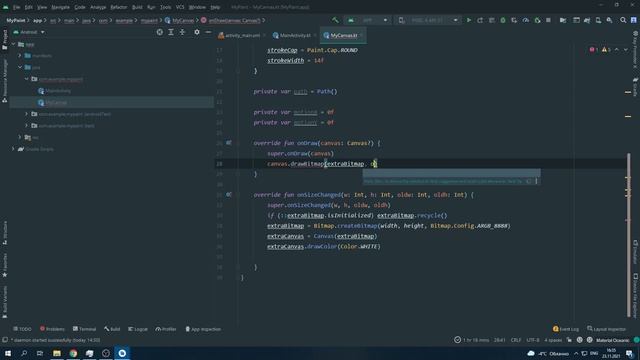Screen dimensions: 640x360
Task: Open the Profiler tool window
Action: click(166, 329)
